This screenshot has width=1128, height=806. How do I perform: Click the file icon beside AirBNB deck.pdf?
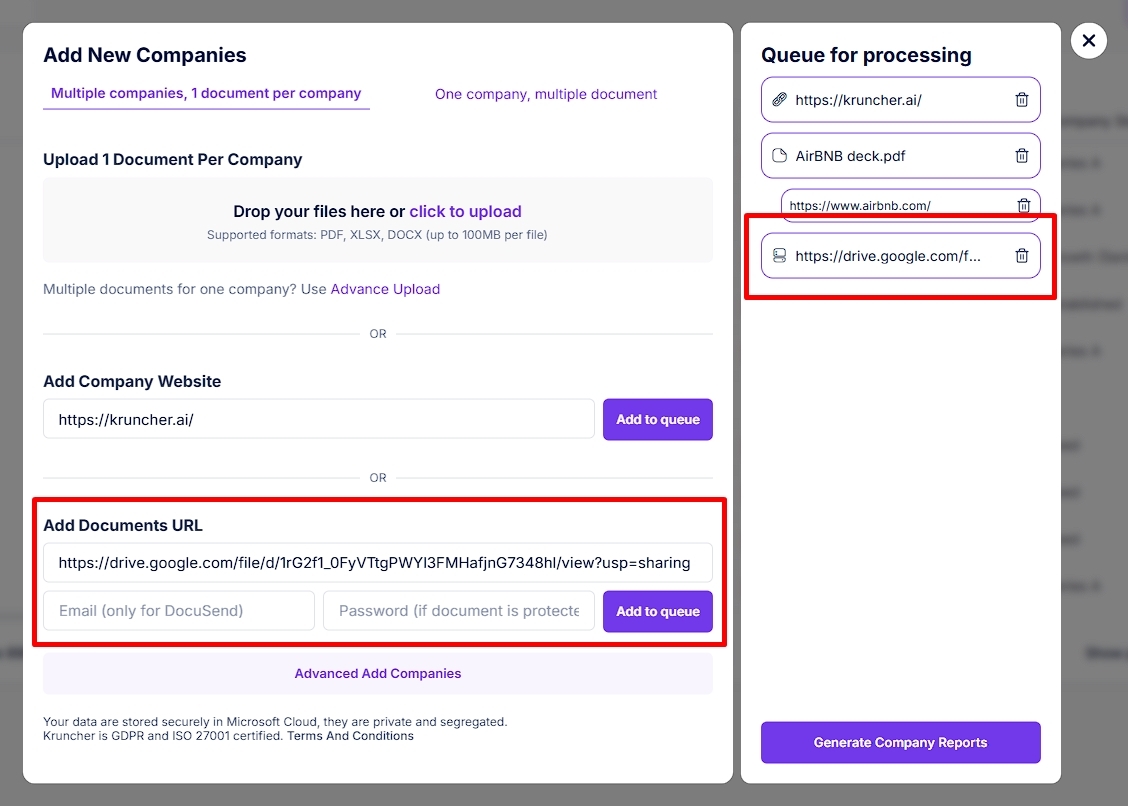[x=779, y=155]
